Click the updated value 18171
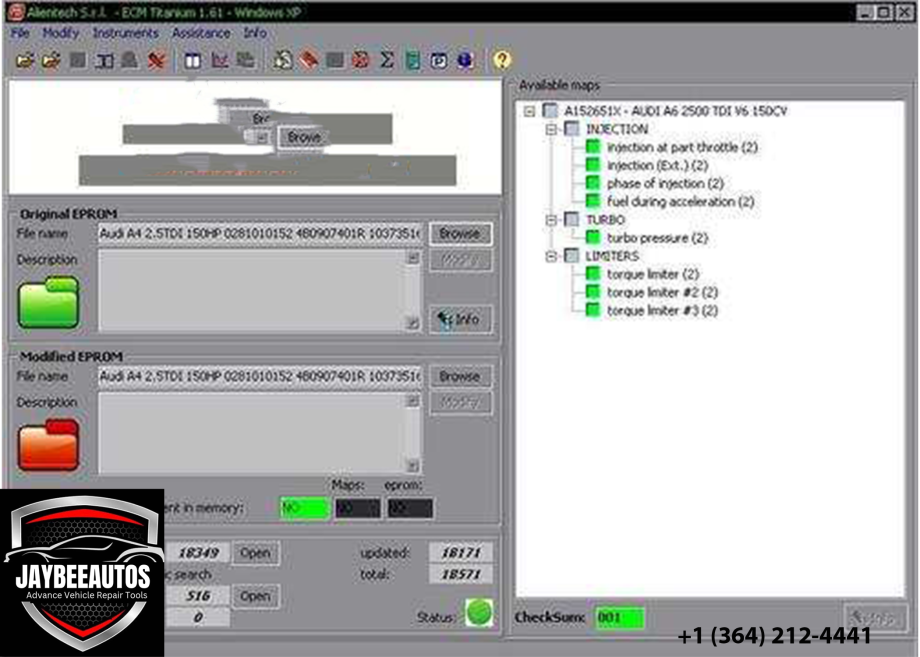The height and width of the screenshot is (657, 920). point(461,553)
